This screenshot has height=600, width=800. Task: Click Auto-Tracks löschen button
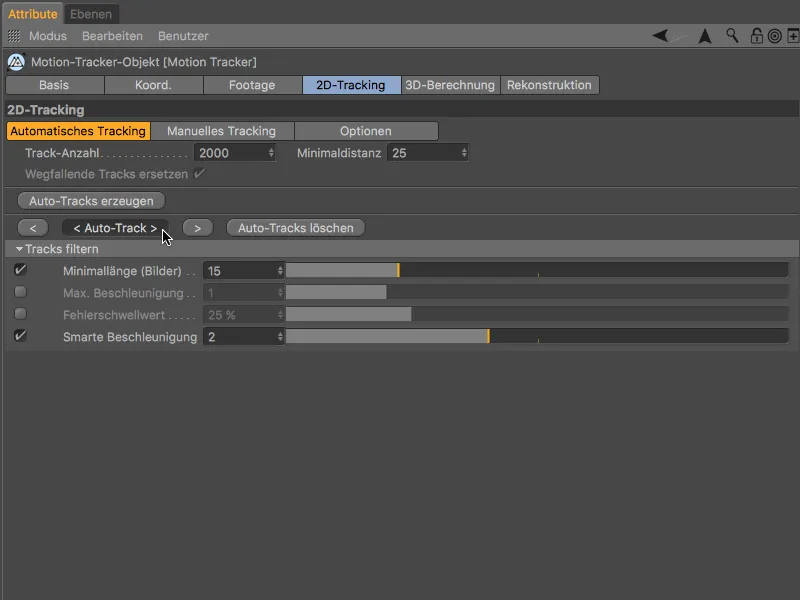(x=296, y=228)
